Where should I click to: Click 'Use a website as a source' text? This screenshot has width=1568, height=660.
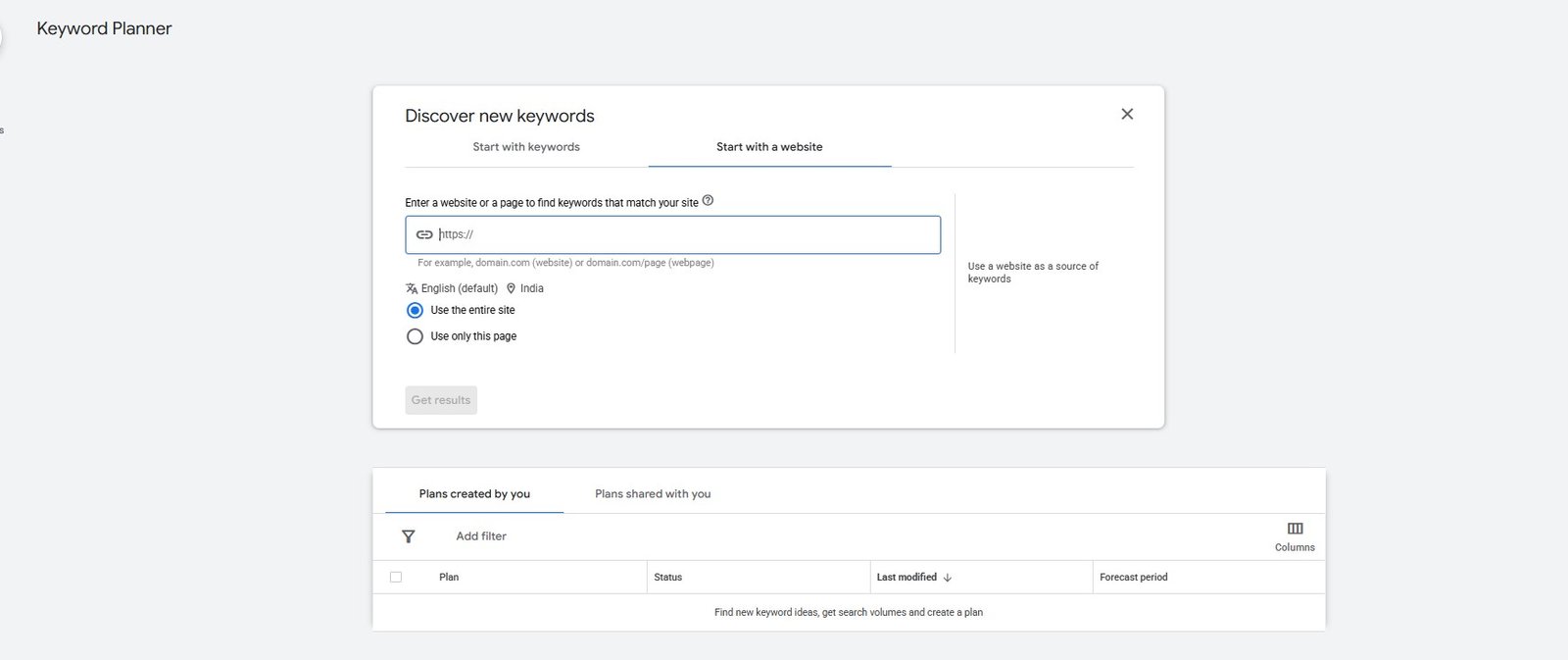click(x=1033, y=273)
